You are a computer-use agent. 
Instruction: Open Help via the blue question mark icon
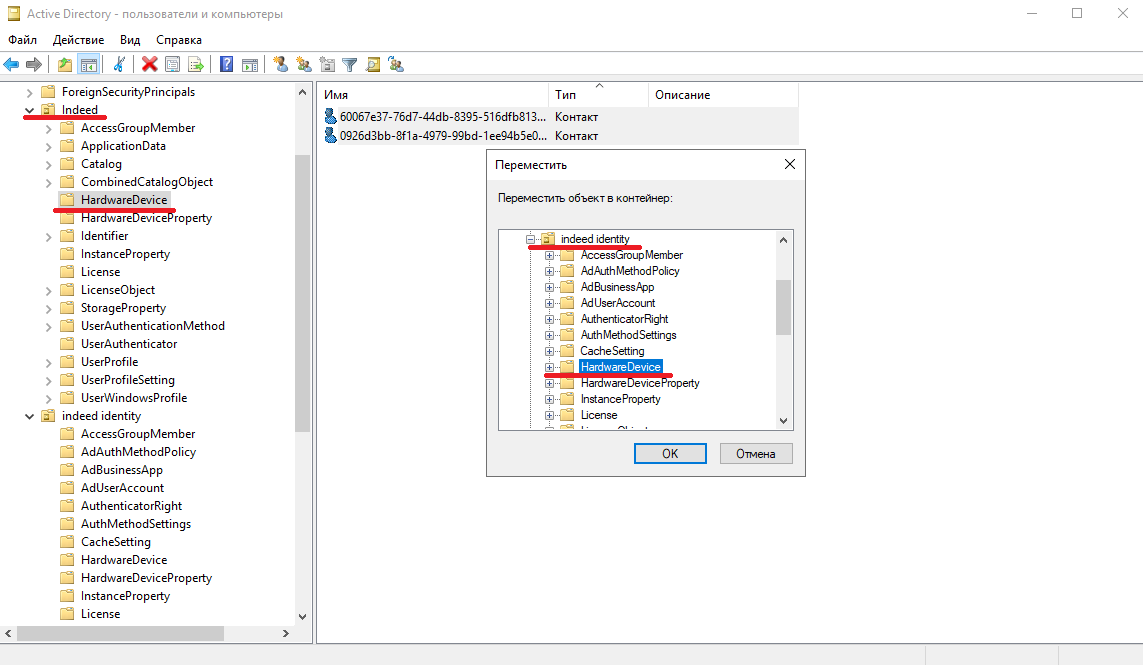227,65
